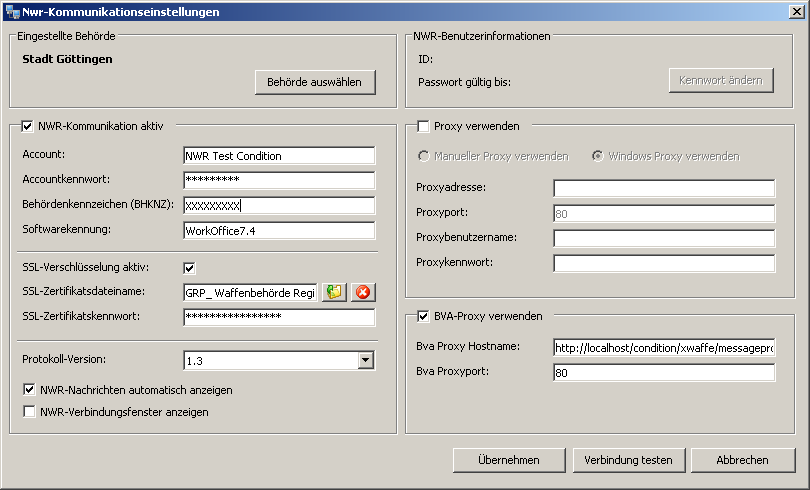Screen dimensions: 810x490
Task: Focus the Accountkennwort password field
Action: tap(278, 181)
